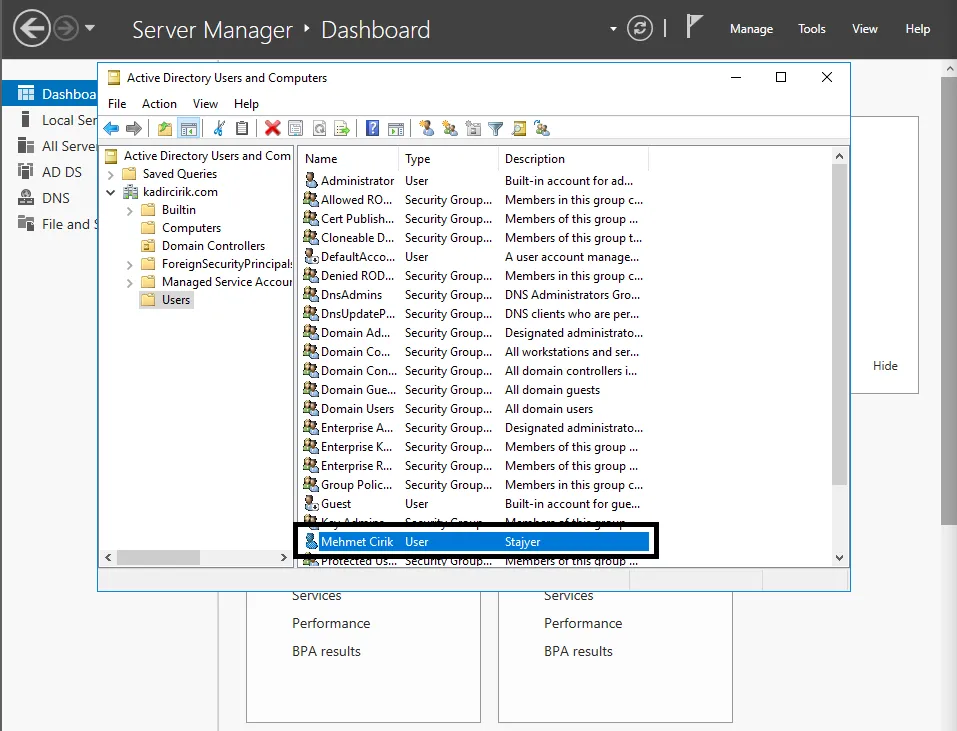Open Help with blue question mark icon
Screen dimensions: 957x731
[x=372, y=129]
